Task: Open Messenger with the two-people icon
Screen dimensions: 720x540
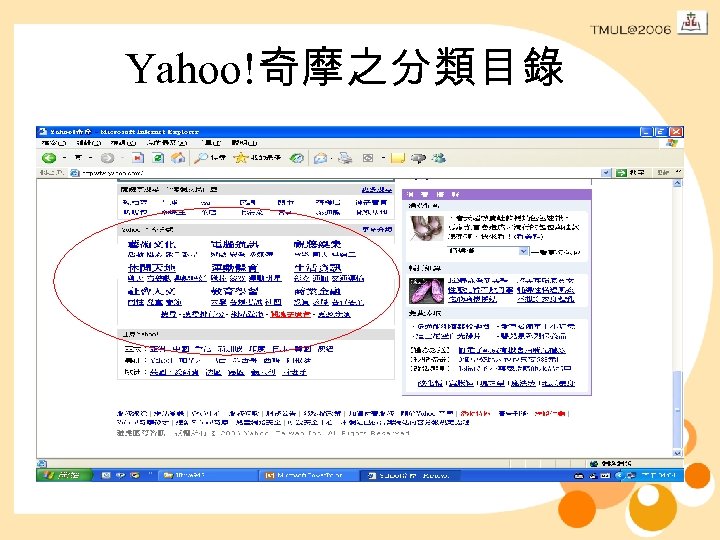Action: click(x=439, y=158)
